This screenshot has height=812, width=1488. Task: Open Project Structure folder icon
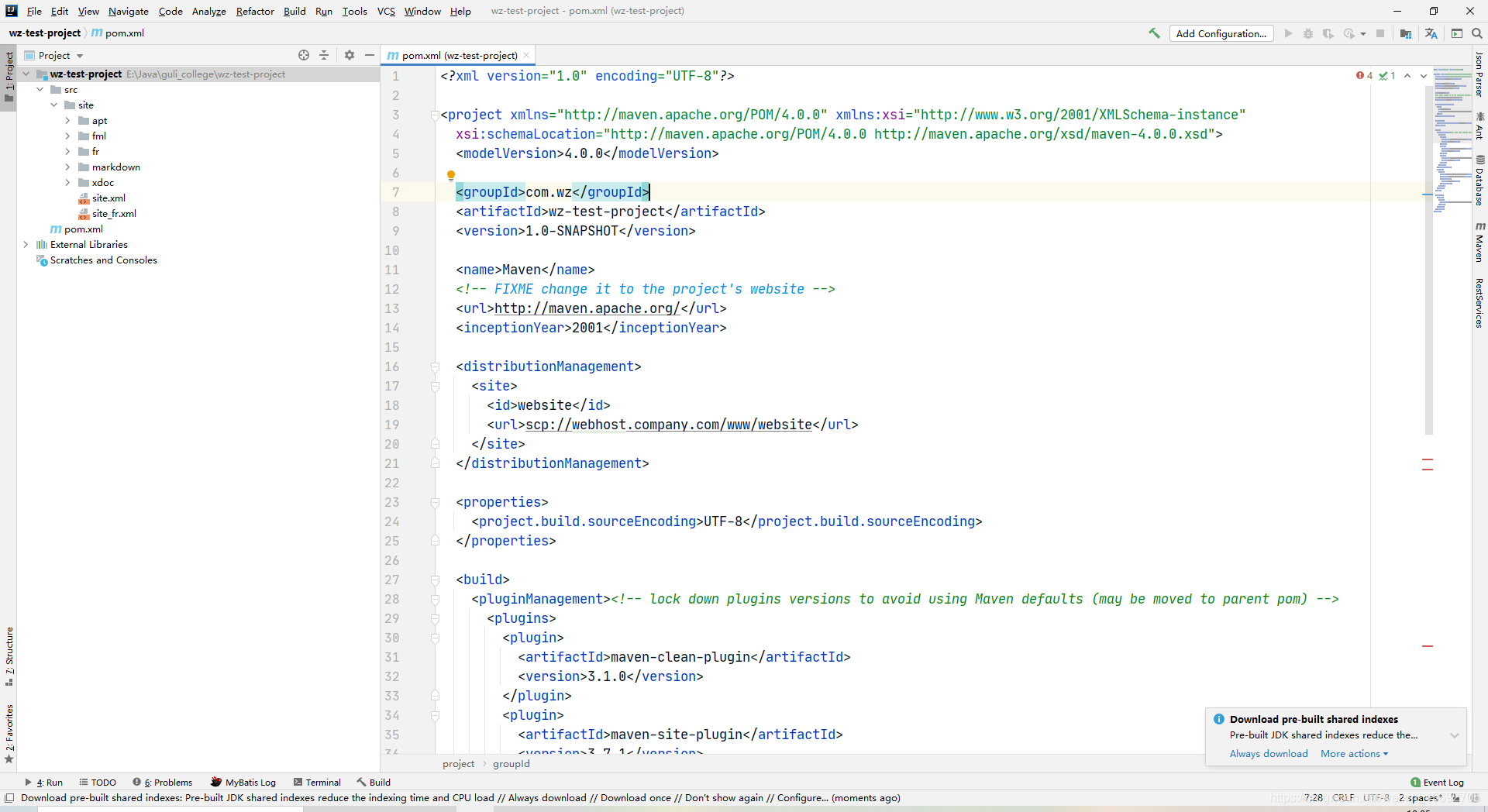[1406, 33]
